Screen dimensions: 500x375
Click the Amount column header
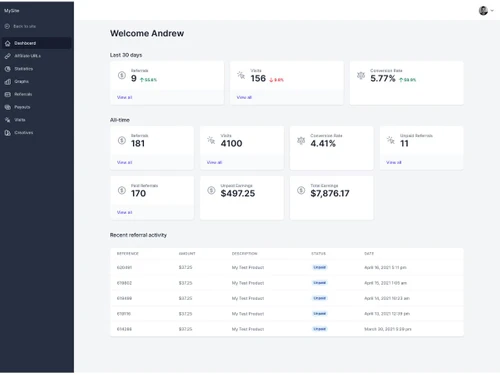tap(187, 254)
